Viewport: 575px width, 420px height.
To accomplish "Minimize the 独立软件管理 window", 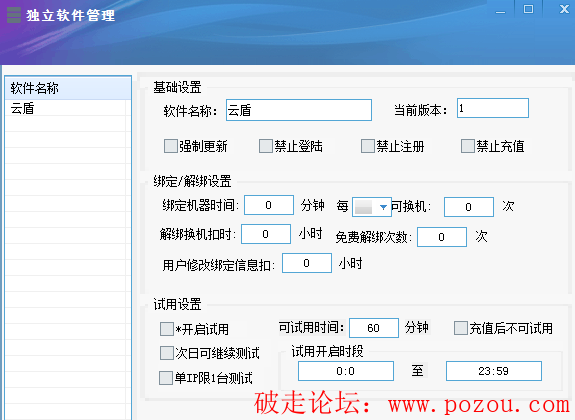I will [500, 10].
